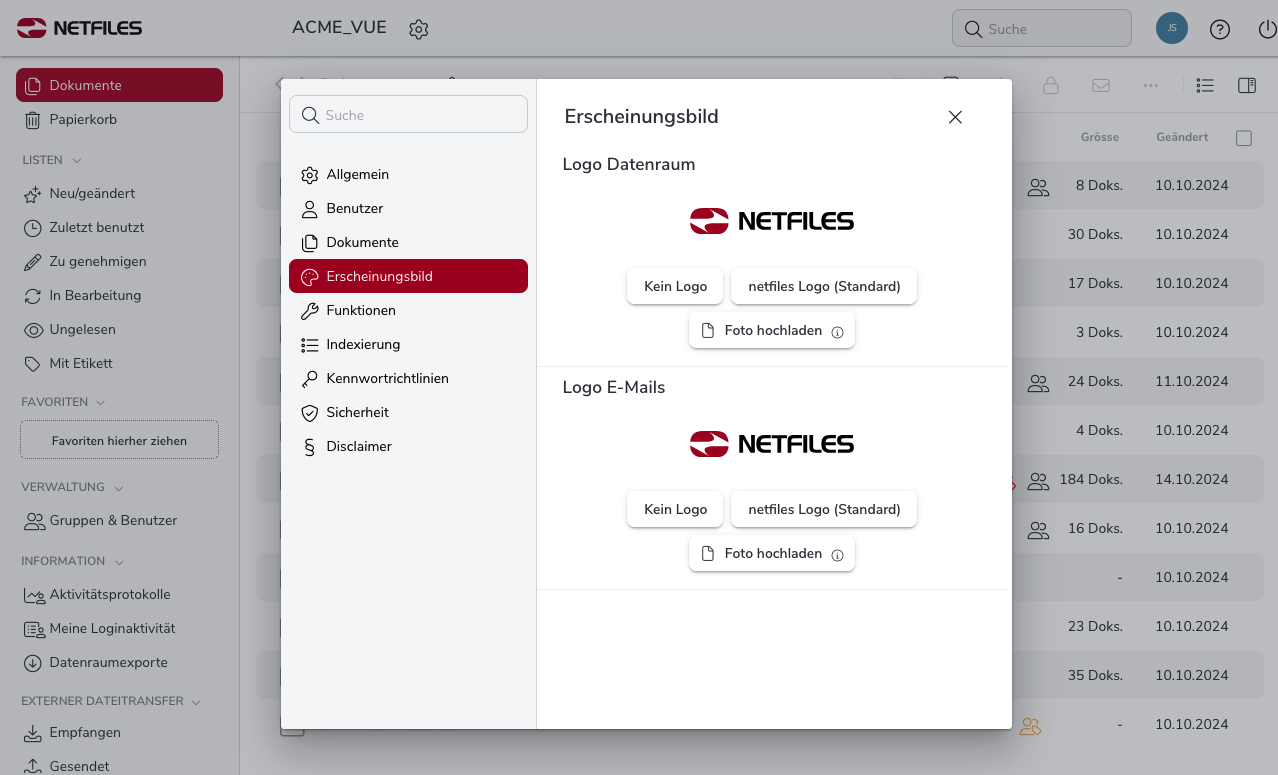The width and height of the screenshot is (1278, 775).
Task: Open help via question mark icon
Action: (x=1219, y=29)
